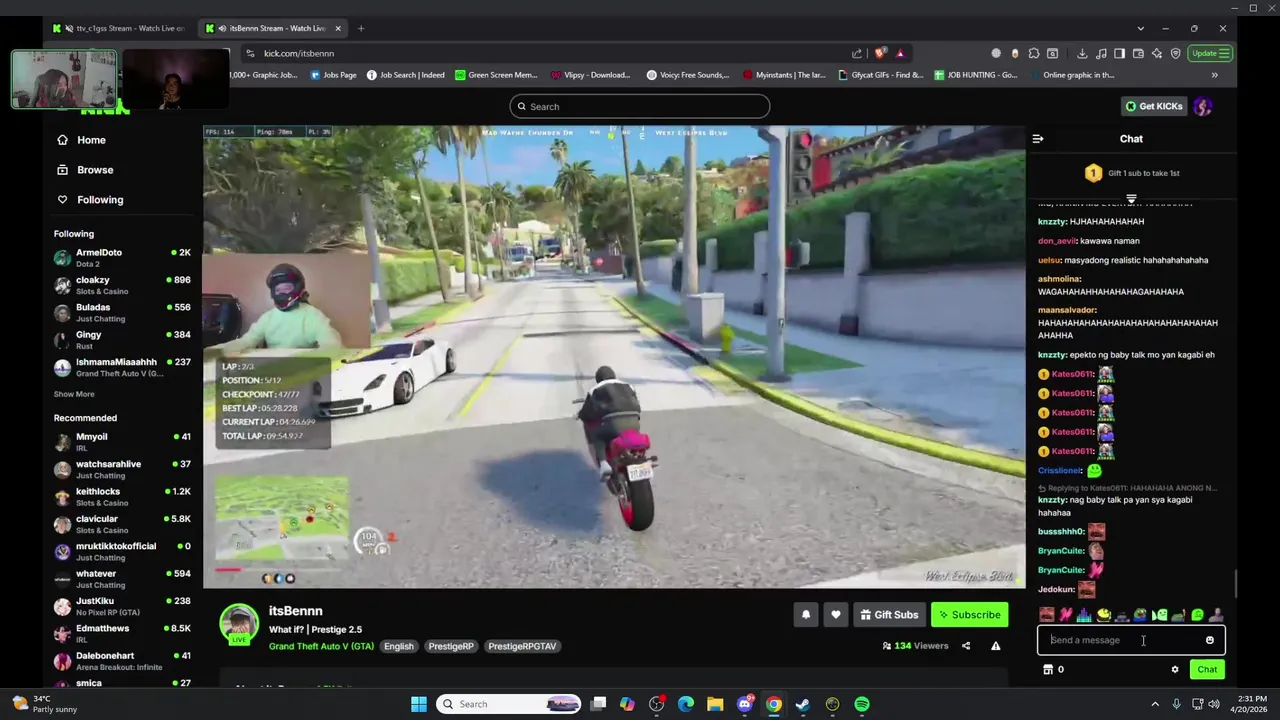The image size is (1280, 720).
Task: Send message with the green Chat button
Action: 1207,670
